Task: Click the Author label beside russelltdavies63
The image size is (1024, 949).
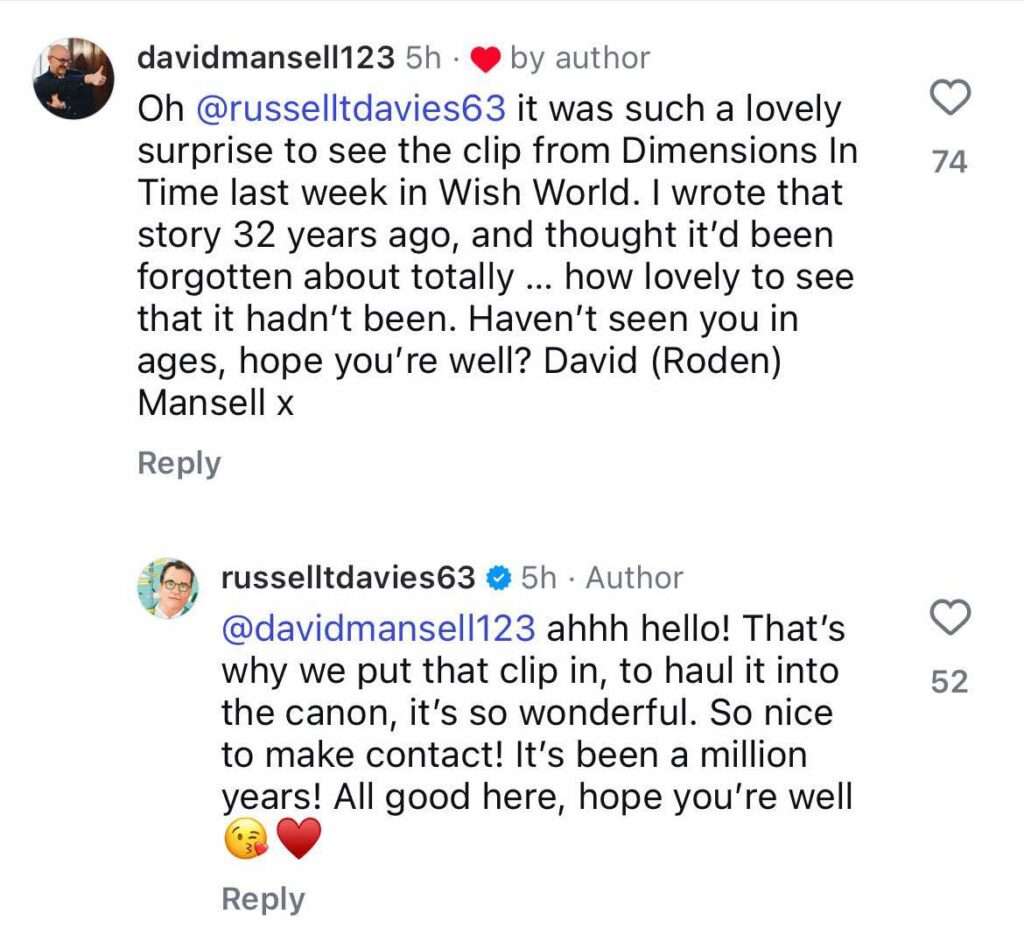Action: [x=634, y=578]
